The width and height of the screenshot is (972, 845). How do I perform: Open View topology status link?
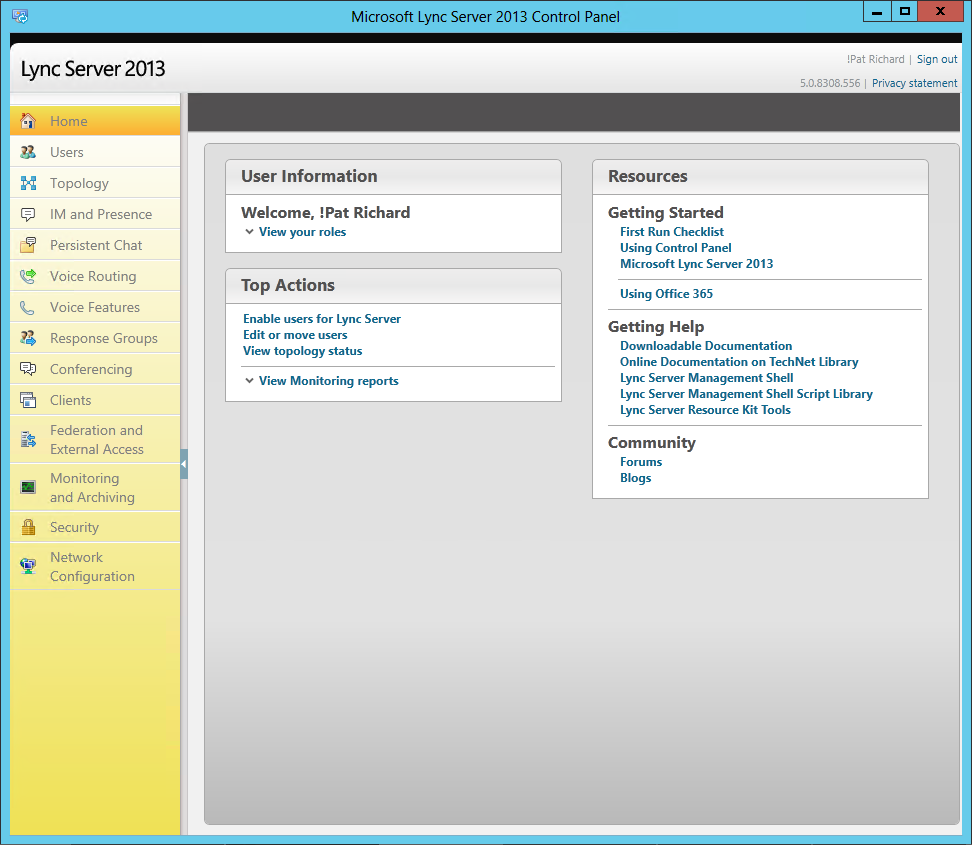(303, 351)
